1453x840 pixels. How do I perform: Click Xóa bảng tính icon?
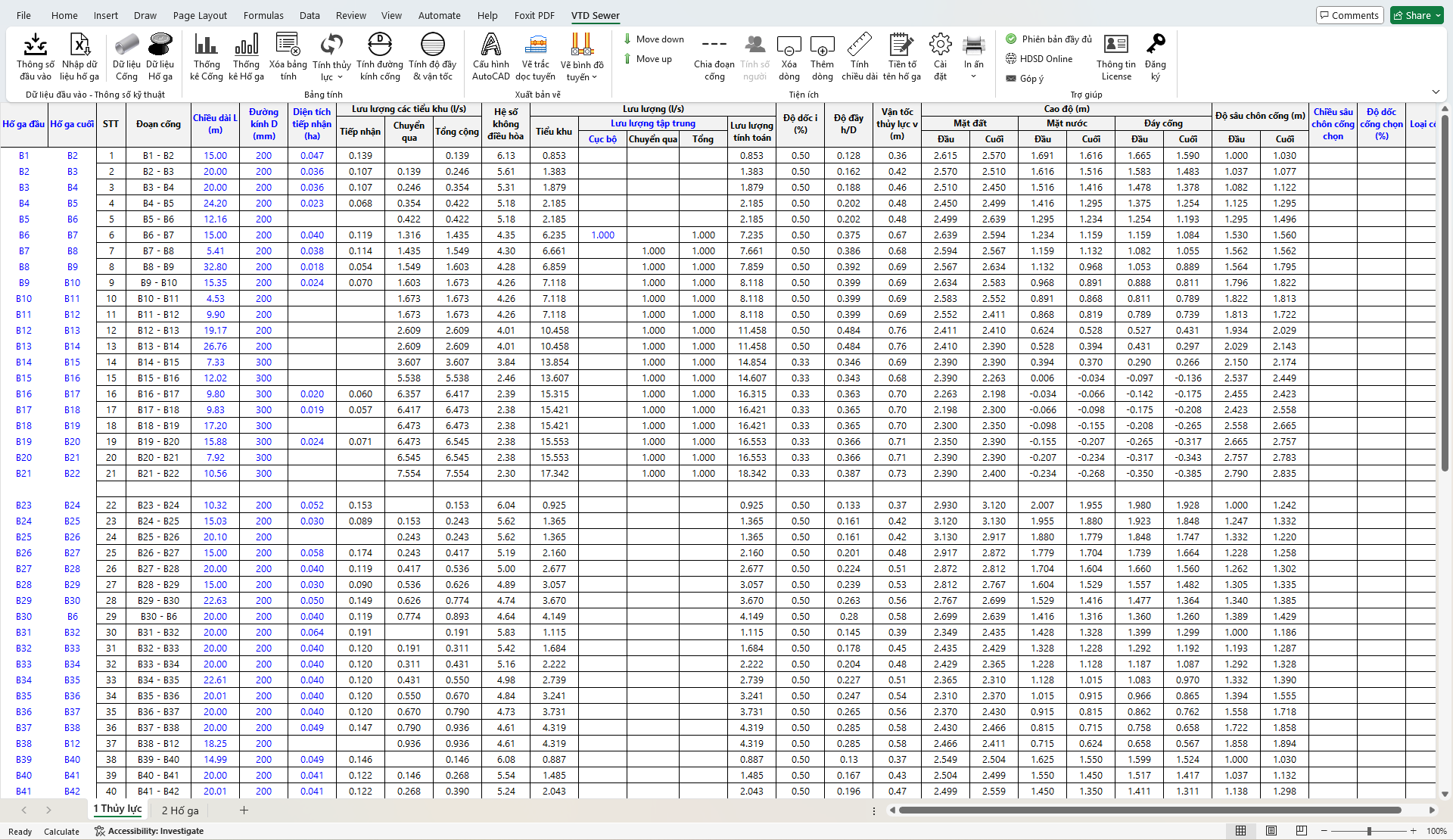(288, 45)
